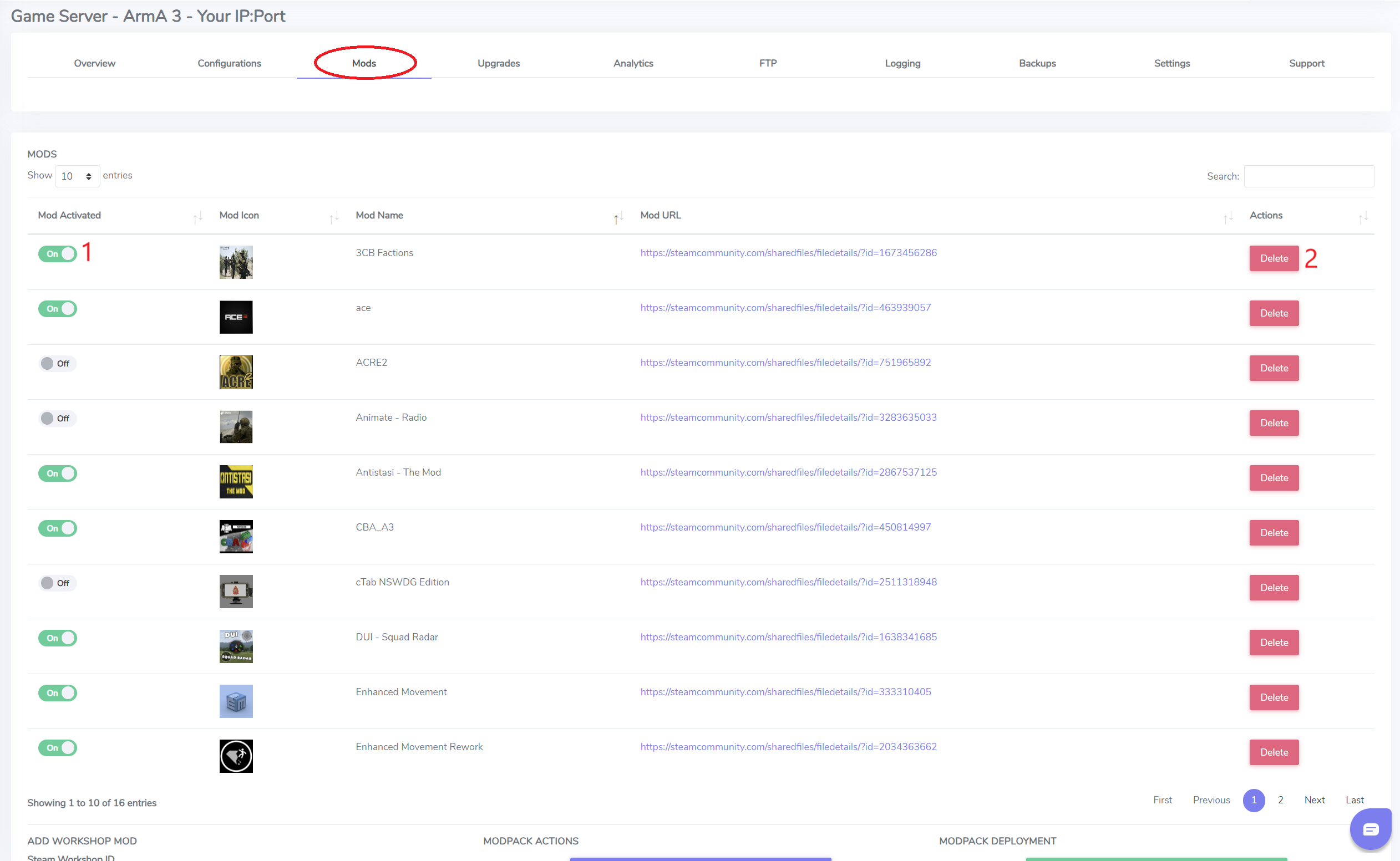Go to page 2 of mods
1400x861 pixels.
click(x=1280, y=800)
